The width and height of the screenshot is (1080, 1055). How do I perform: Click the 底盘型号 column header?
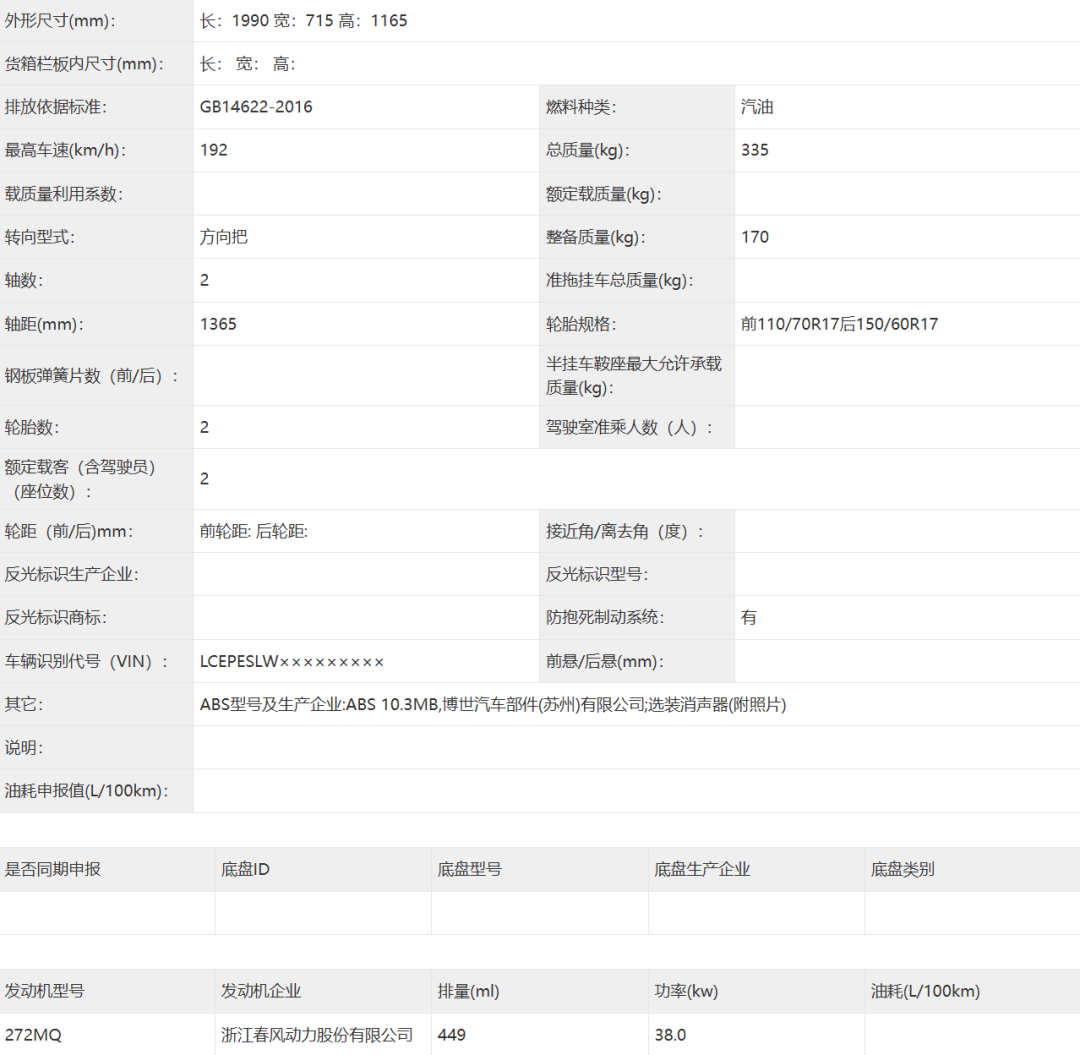tap(470, 869)
